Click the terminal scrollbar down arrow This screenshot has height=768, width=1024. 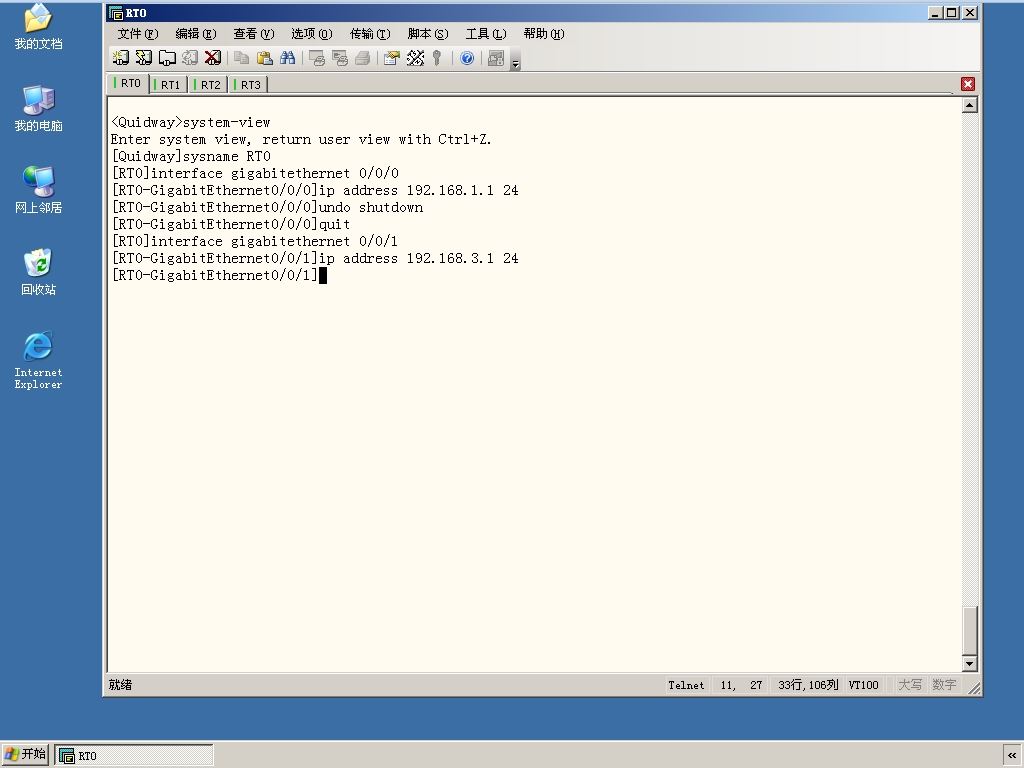[x=970, y=664]
